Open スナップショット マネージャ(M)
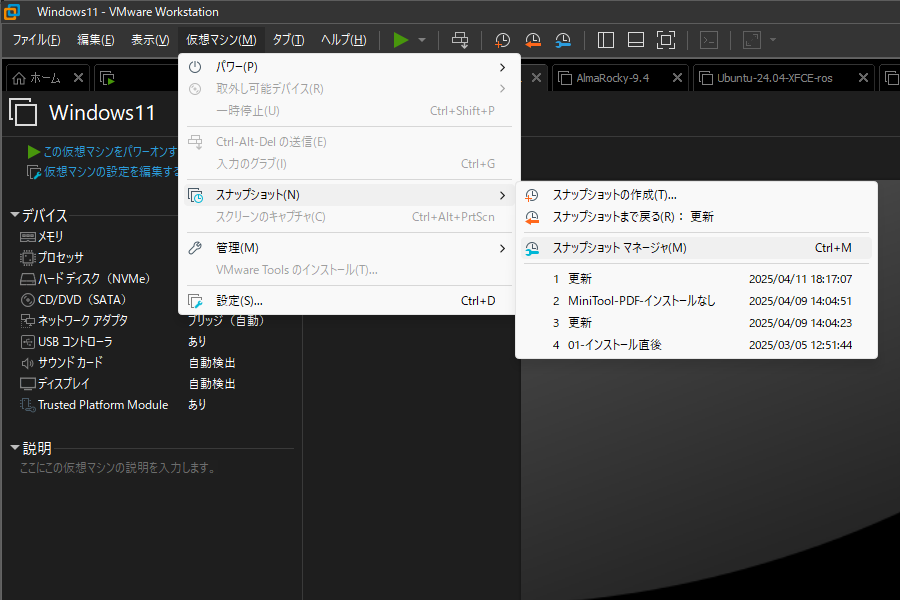The width and height of the screenshot is (900, 600). pos(696,248)
